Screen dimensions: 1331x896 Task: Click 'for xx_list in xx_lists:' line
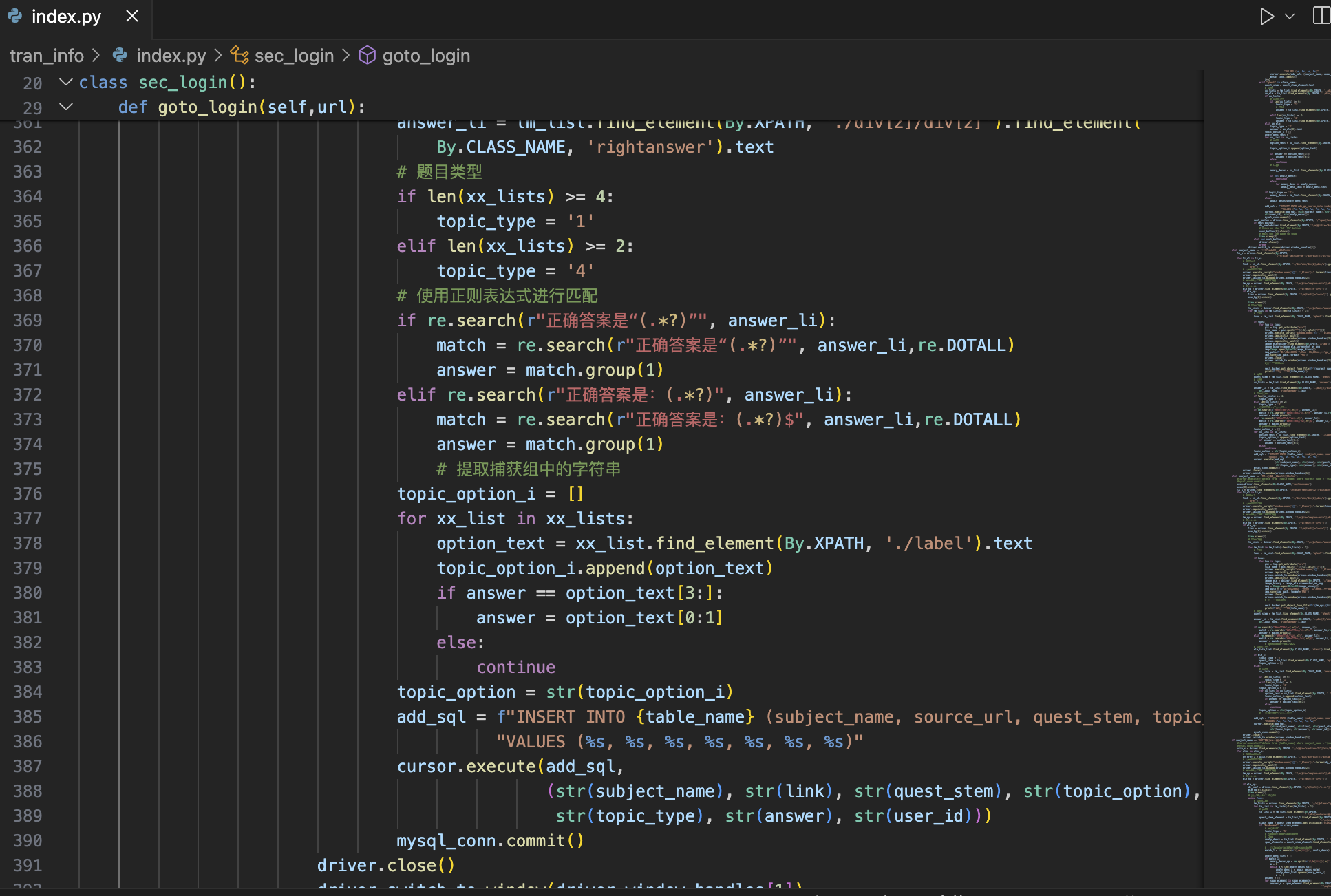[x=515, y=519]
